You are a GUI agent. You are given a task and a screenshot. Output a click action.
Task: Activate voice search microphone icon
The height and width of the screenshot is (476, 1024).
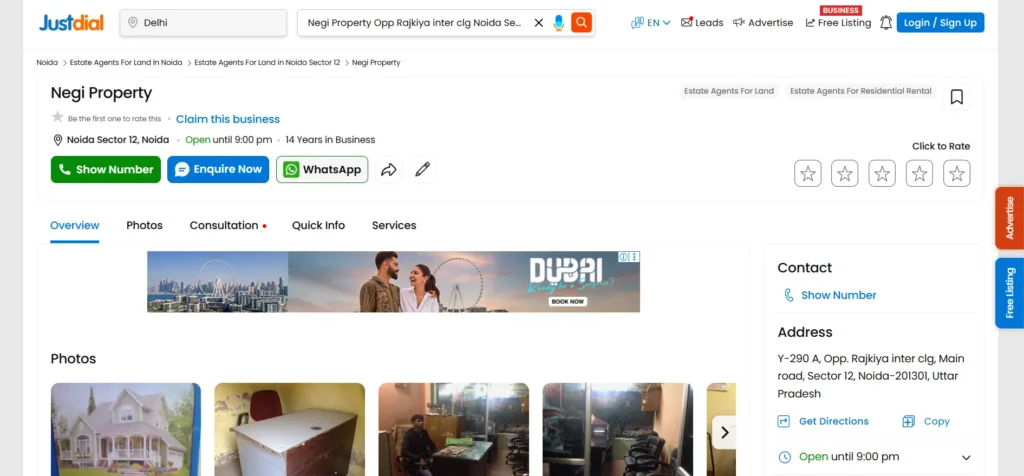click(559, 23)
